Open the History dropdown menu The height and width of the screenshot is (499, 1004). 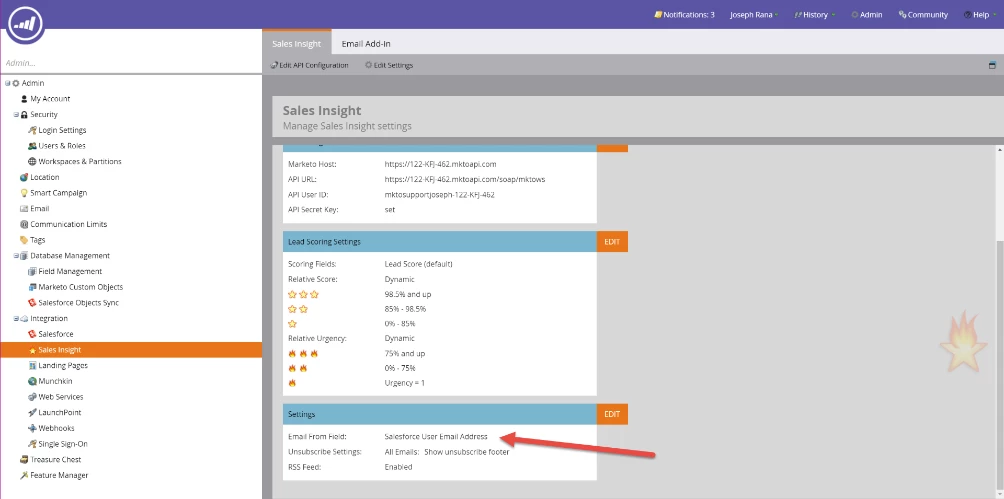[x=814, y=15]
